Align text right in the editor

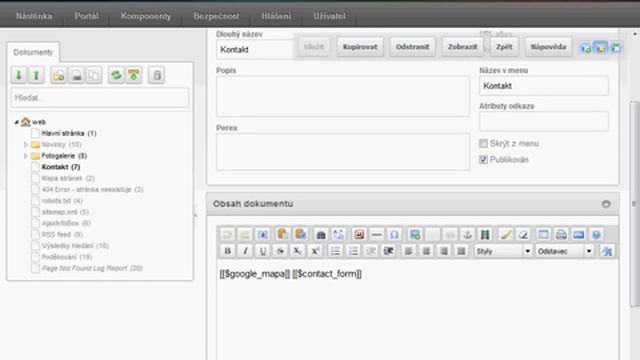444,251
